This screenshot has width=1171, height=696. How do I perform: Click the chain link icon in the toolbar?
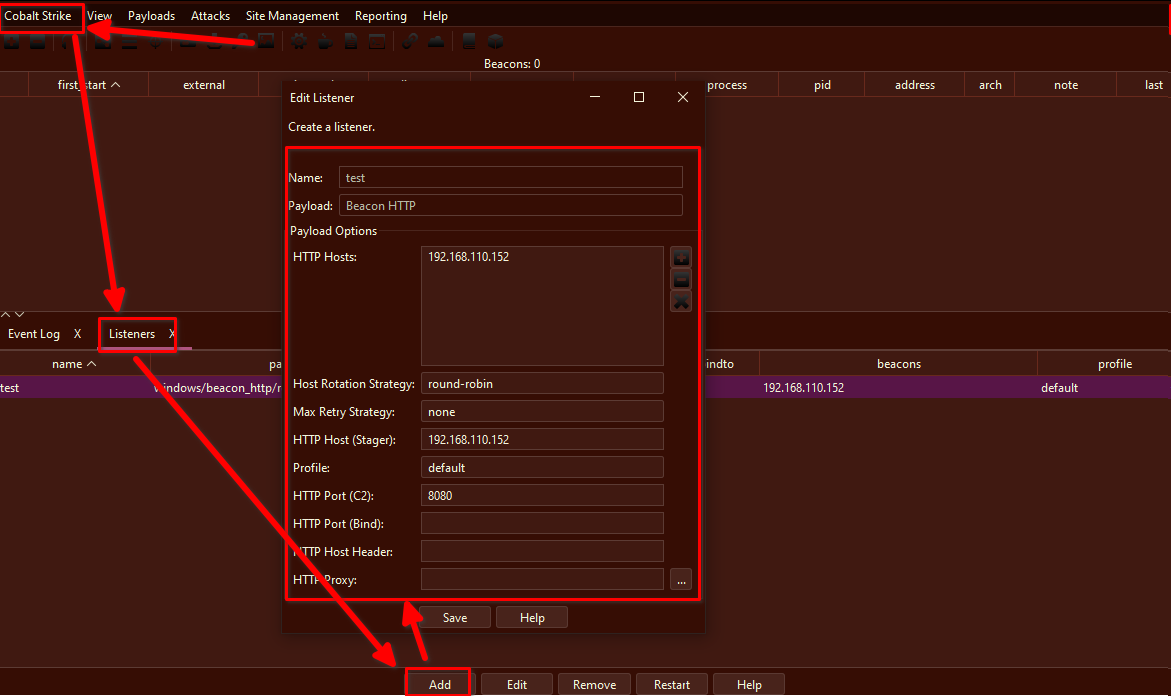point(410,42)
